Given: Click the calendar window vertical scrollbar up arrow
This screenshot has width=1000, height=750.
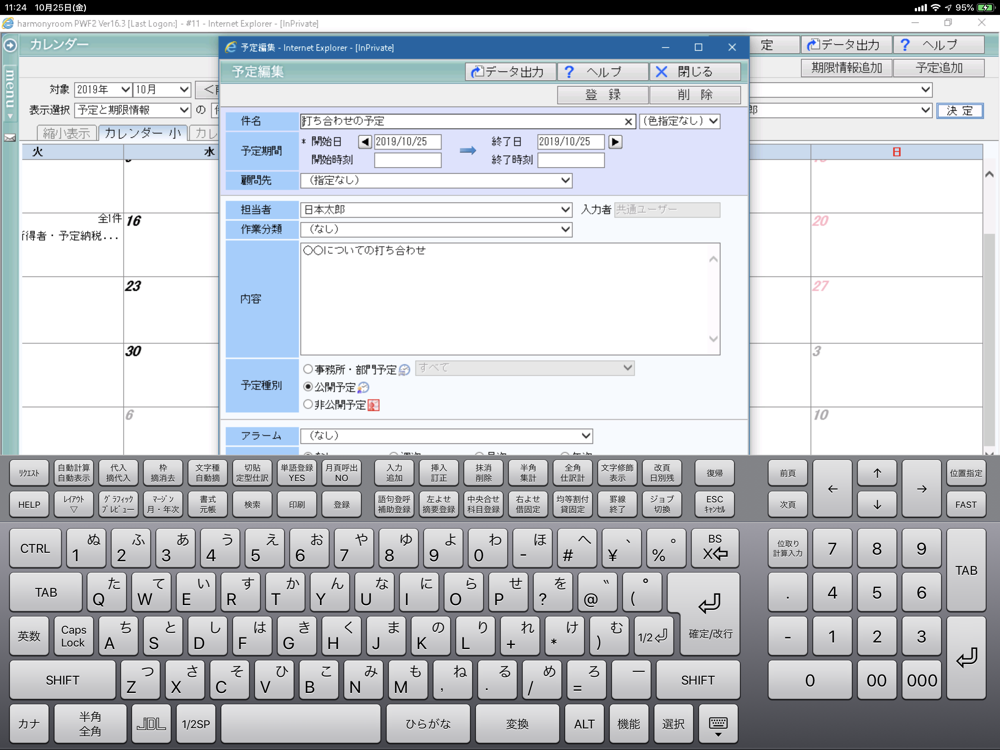Looking at the screenshot, I should pyautogui.click(x=989, y=174).
